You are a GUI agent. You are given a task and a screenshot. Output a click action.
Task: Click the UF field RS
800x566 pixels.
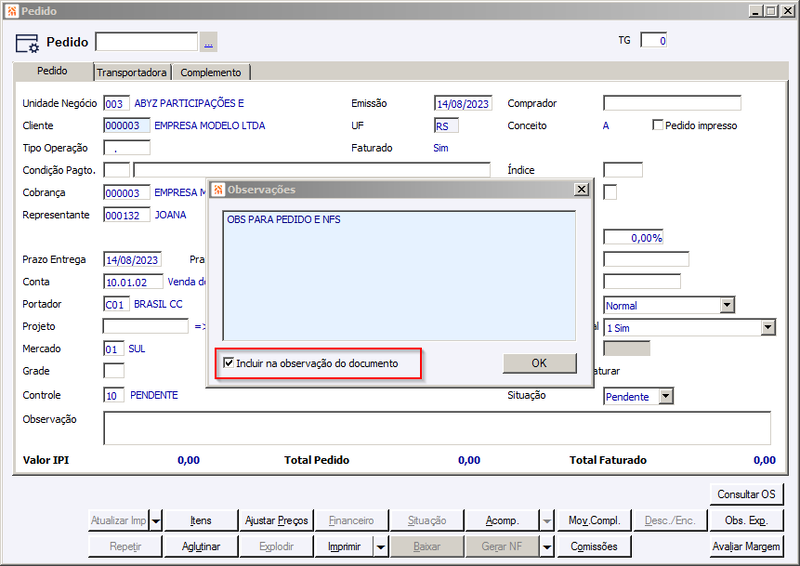(446, 126)
